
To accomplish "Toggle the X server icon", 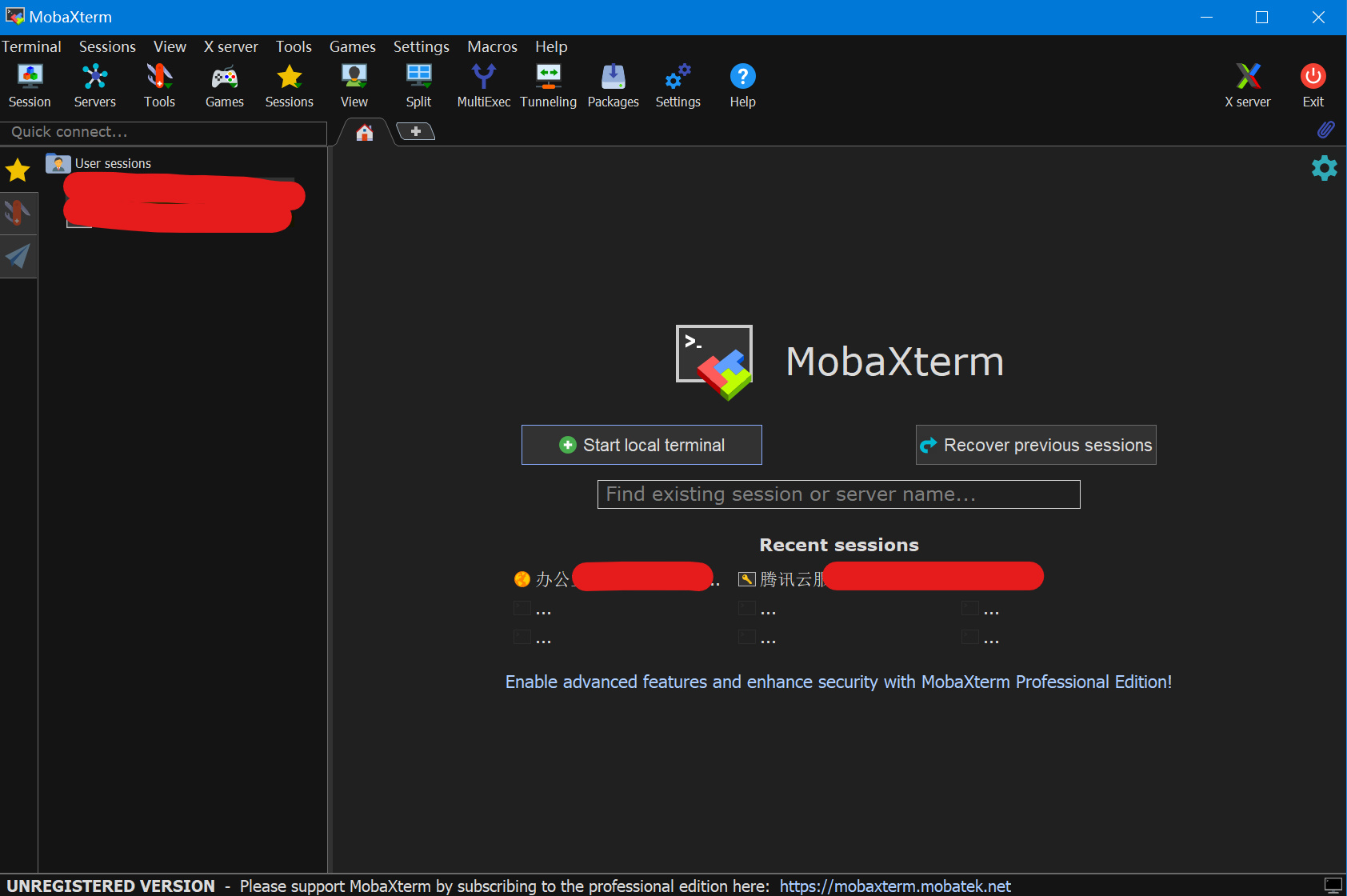I will (1247, 86).
